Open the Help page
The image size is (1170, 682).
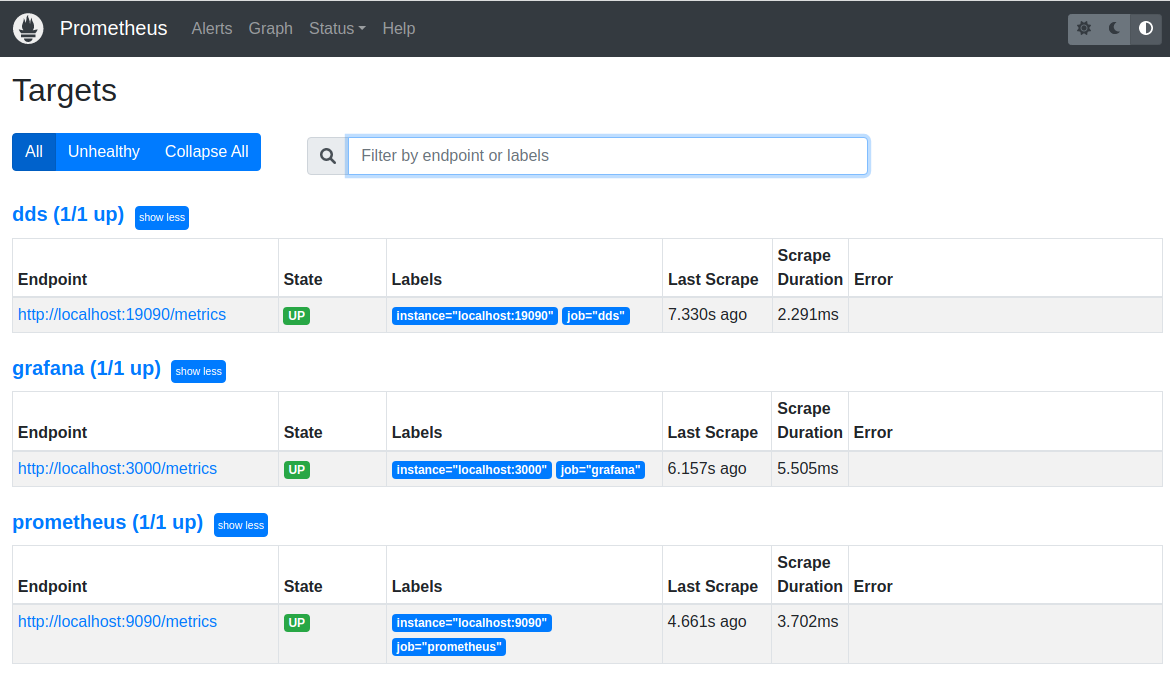pyautogui.click(x=398, y=28)
